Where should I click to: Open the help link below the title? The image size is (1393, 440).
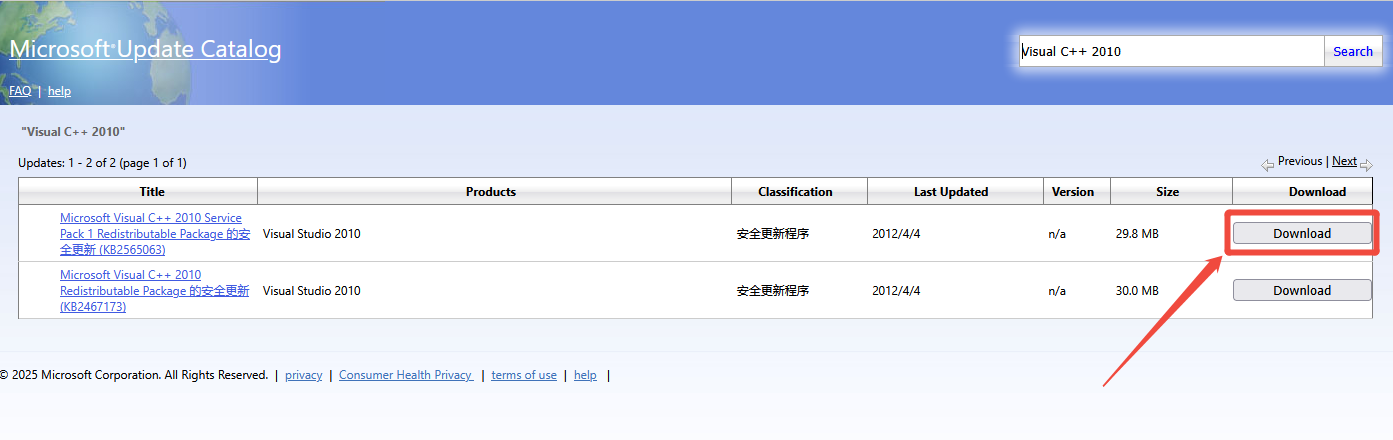tap(59, 91)
